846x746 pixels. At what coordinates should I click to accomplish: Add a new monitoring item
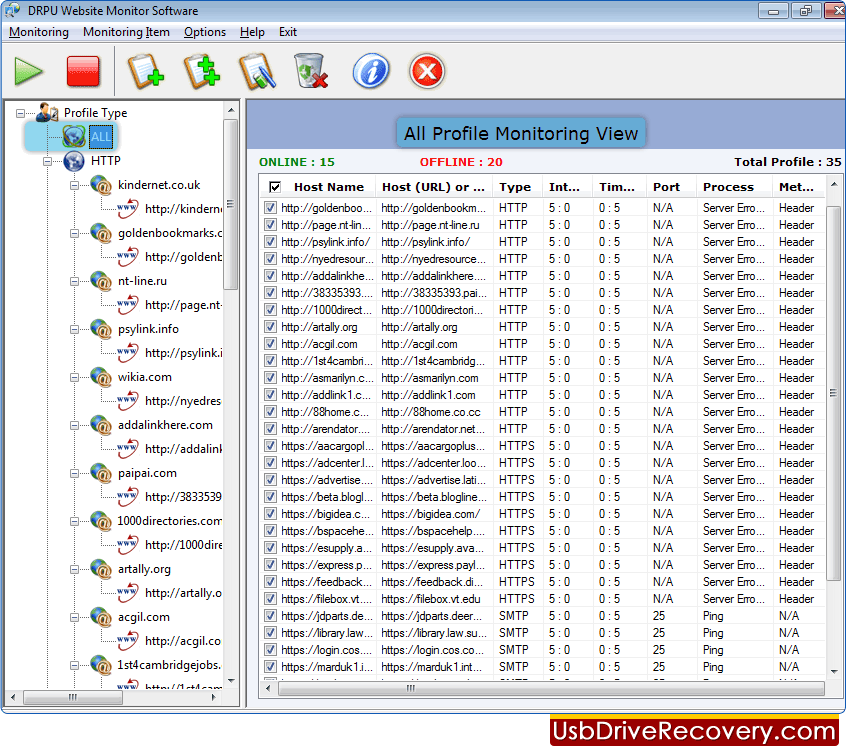146,71
